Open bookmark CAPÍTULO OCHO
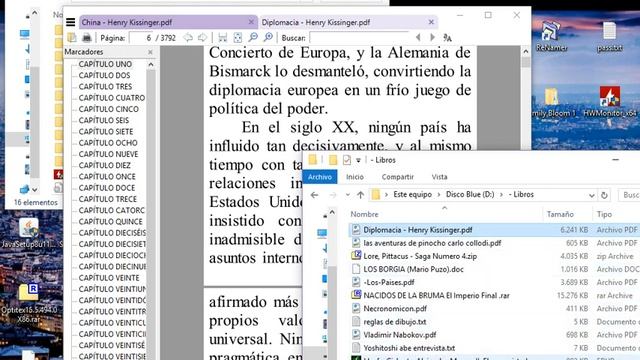Image resolution: width=640 pixels, height=360 pixels. click(x=108, y=143)
